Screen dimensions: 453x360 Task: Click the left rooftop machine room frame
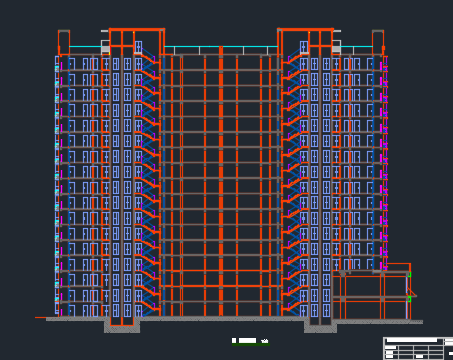[x=137, y=42]
